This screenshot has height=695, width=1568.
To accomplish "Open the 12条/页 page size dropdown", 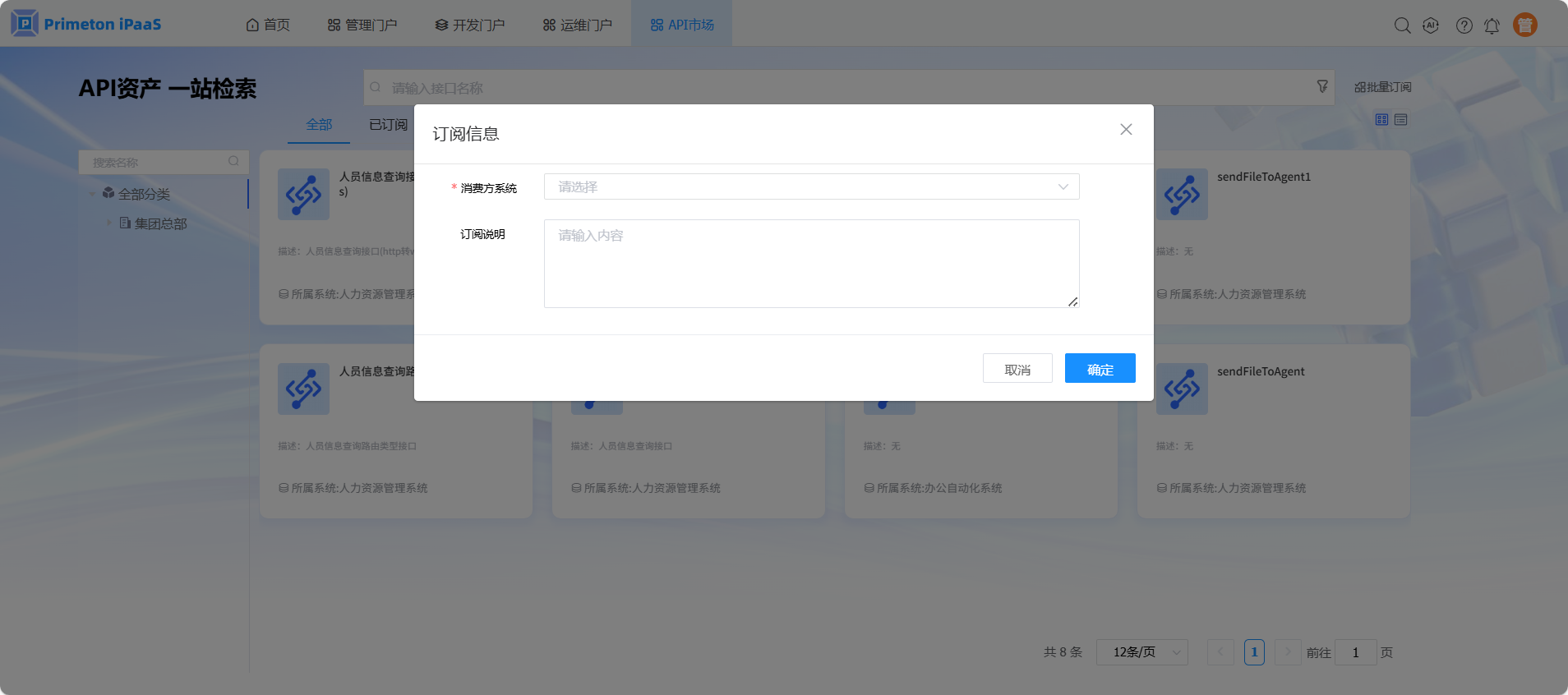I will coord(1141,652).
